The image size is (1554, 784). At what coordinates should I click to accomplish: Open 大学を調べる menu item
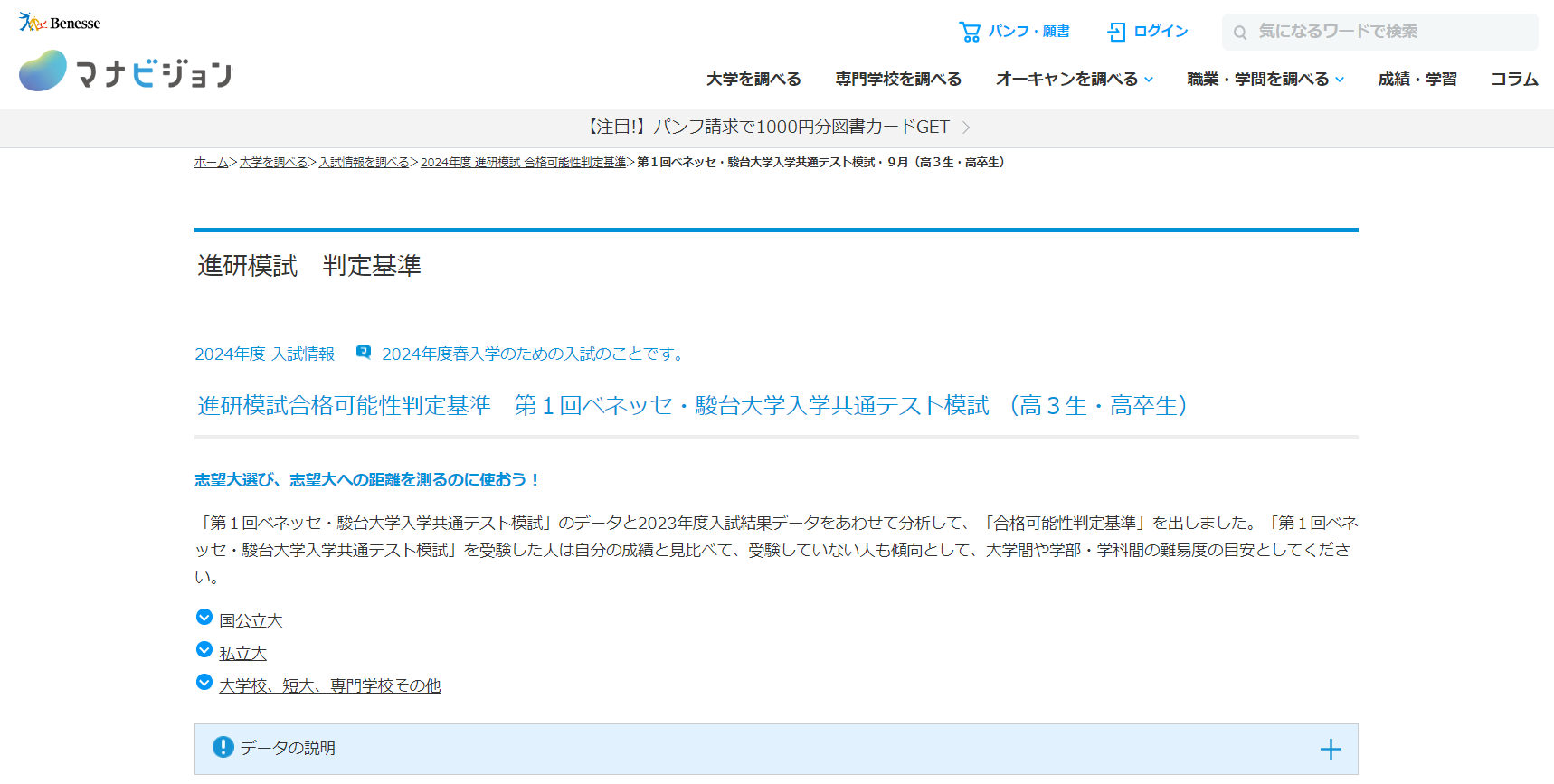[x=753, y=80]
